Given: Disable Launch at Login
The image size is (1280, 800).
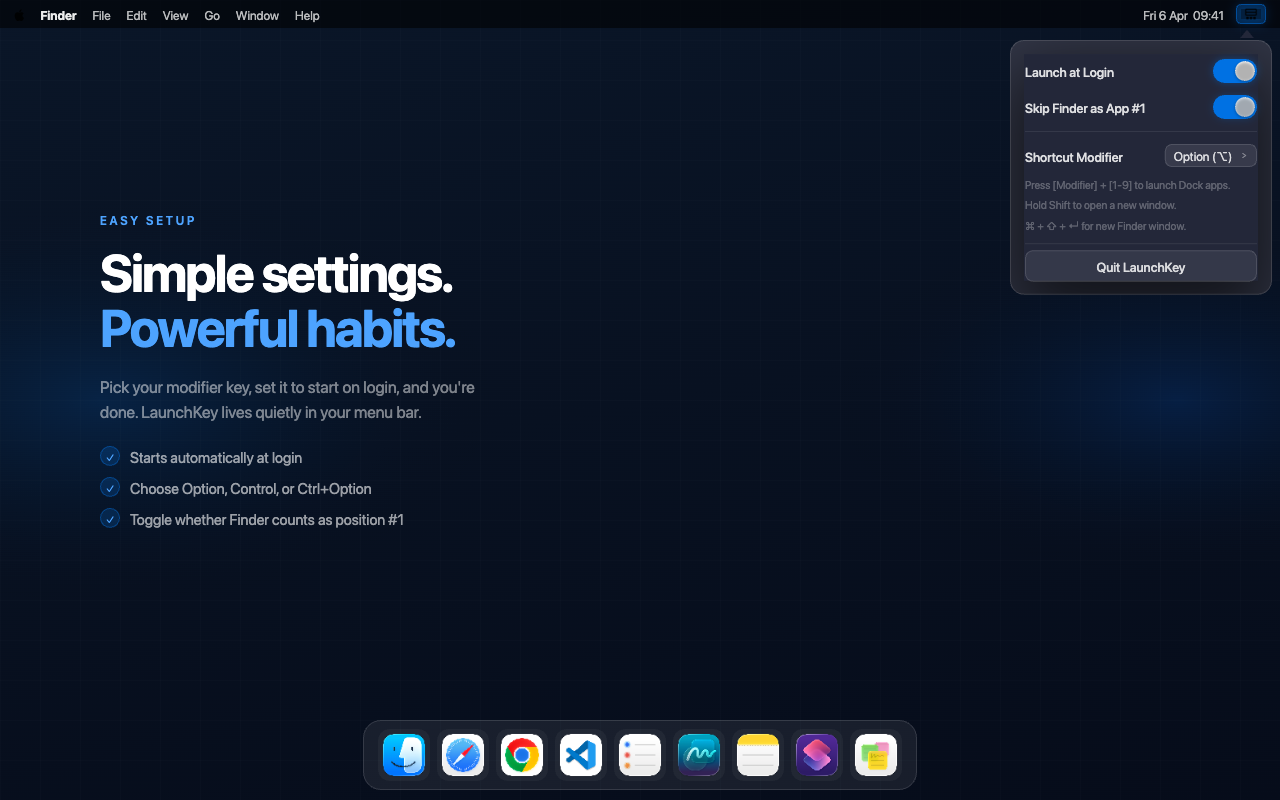Looking at the screenshot, I should [1234, 70].
